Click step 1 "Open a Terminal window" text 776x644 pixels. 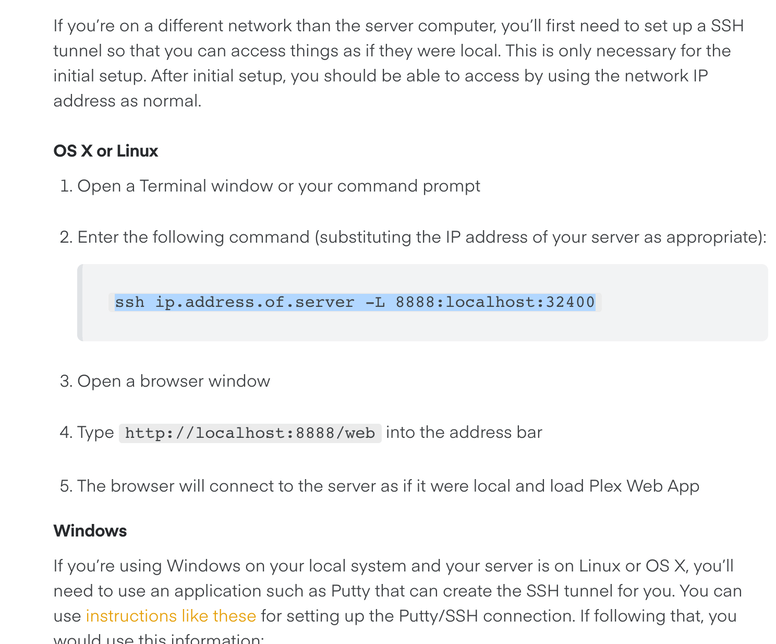click(278, 186)
